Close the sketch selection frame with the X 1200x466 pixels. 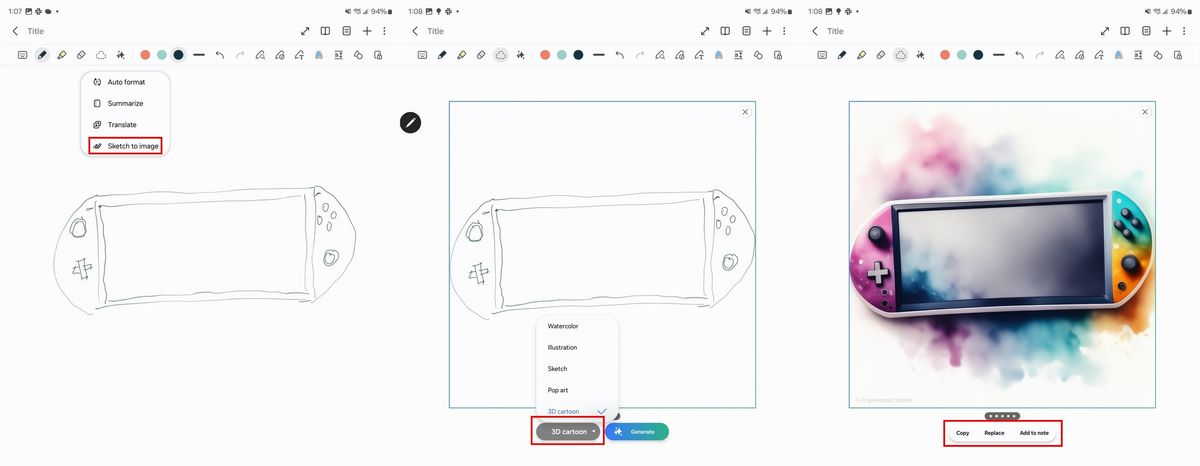point(745,112)
